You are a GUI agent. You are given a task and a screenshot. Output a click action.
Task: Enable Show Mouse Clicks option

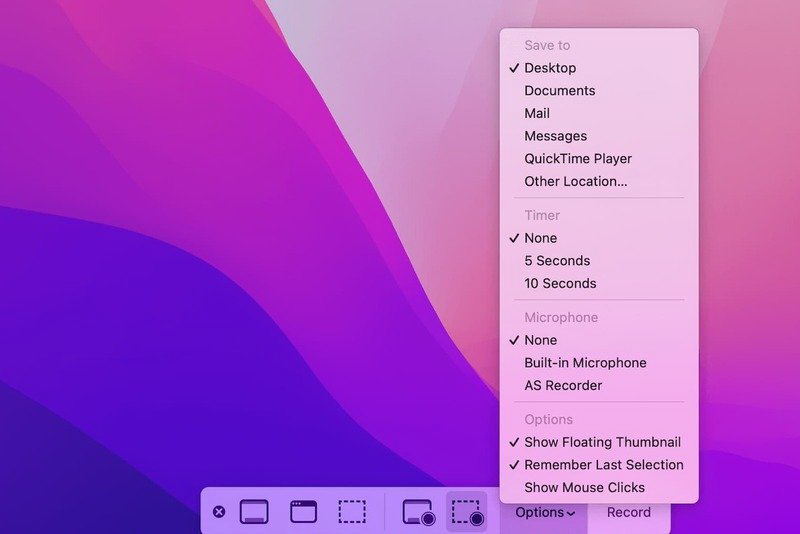click(584, 488)
